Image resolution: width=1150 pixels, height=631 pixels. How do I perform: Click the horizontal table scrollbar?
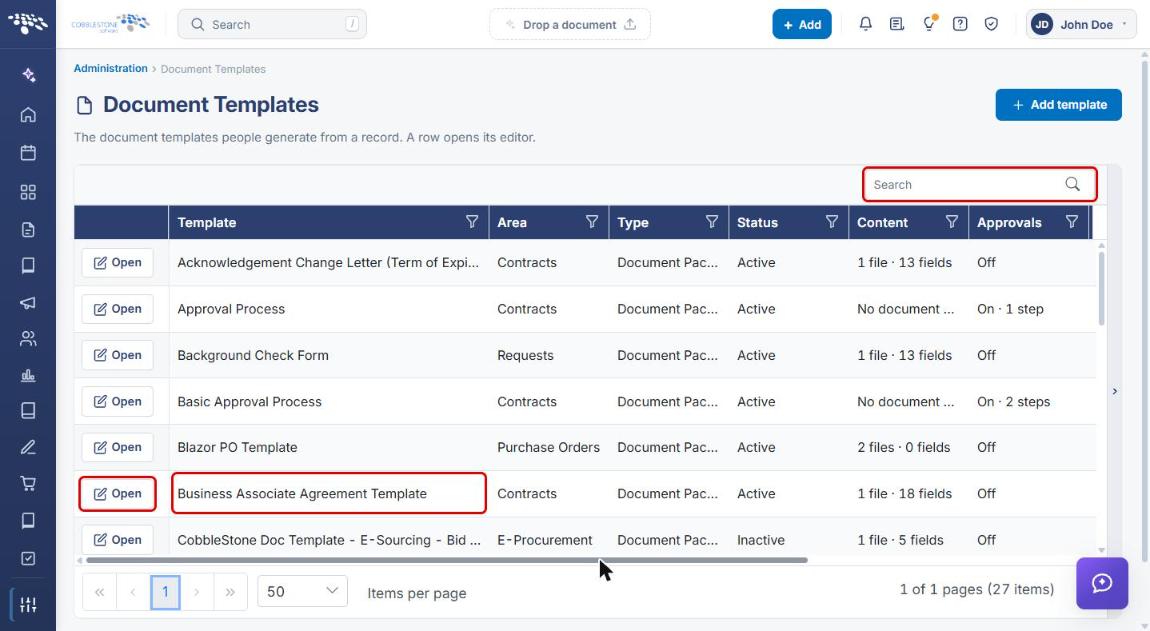coord(447,560)
